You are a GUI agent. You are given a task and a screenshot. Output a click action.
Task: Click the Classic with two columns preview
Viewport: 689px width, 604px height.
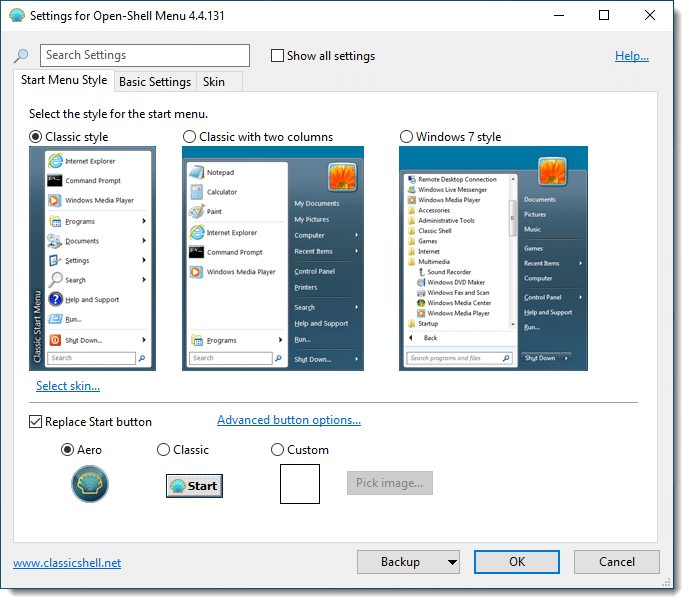point(273,258)
